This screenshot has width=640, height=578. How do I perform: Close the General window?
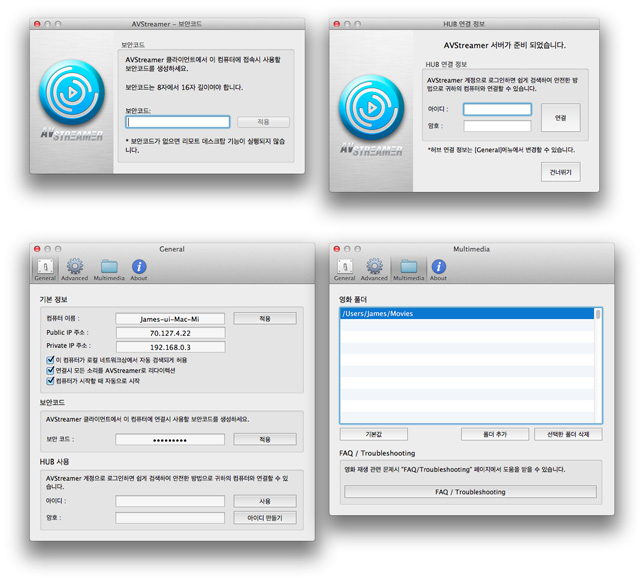click(37, 249)
